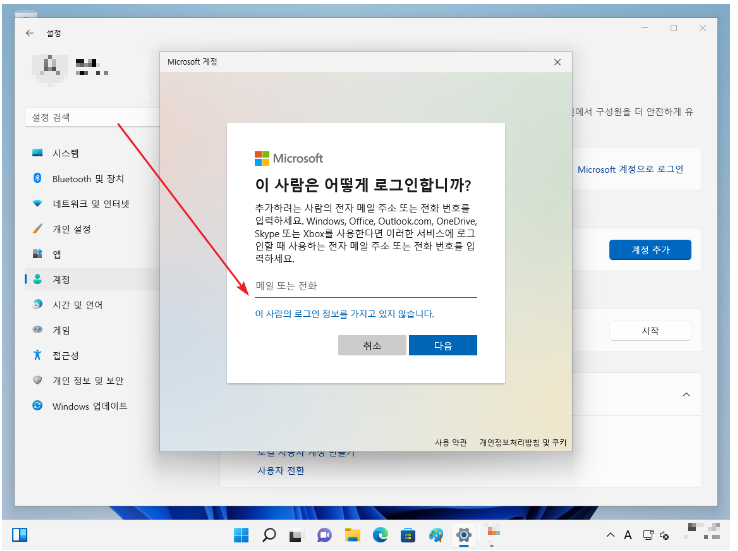Open the widgets icon at taskbar left

pyautogui.click(x=20, y=535)
